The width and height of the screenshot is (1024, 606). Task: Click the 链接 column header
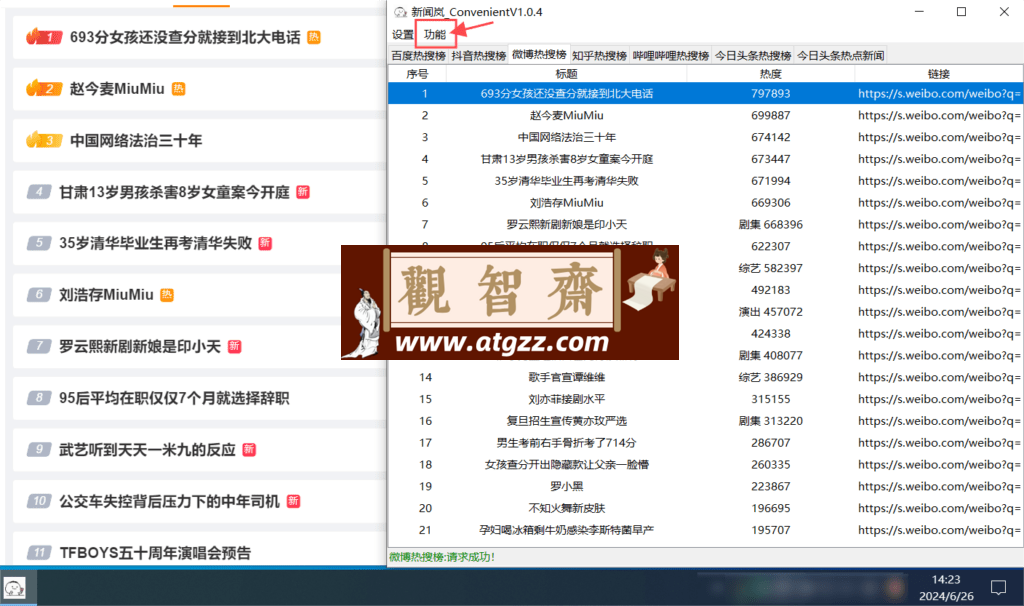click(x=938, y=74)
